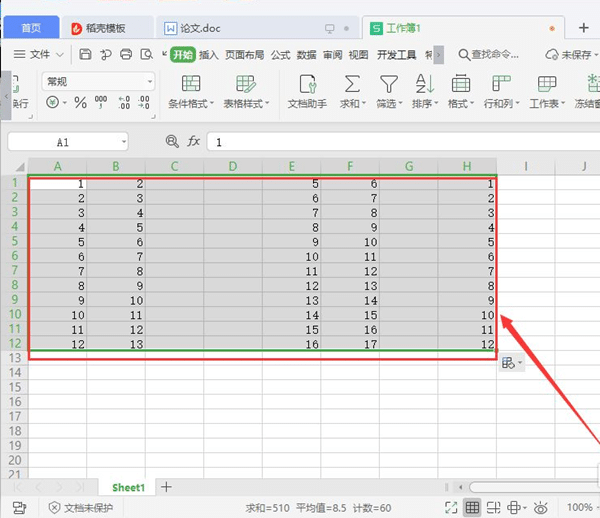Click the 排序 sort icon

pos(425,84)
